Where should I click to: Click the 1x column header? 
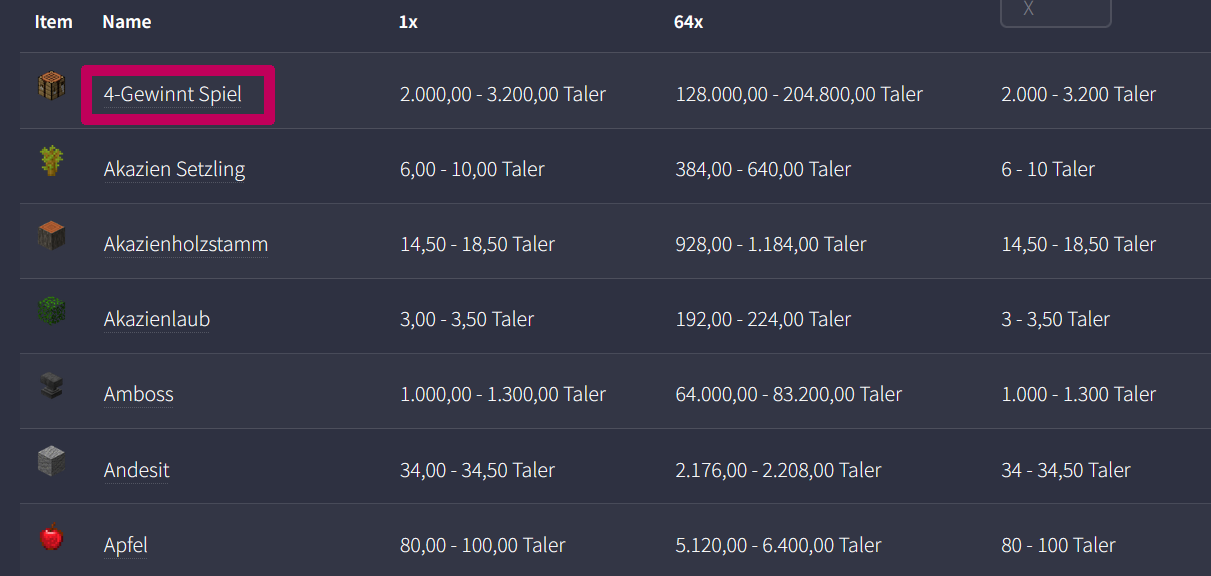click(408, 22)
